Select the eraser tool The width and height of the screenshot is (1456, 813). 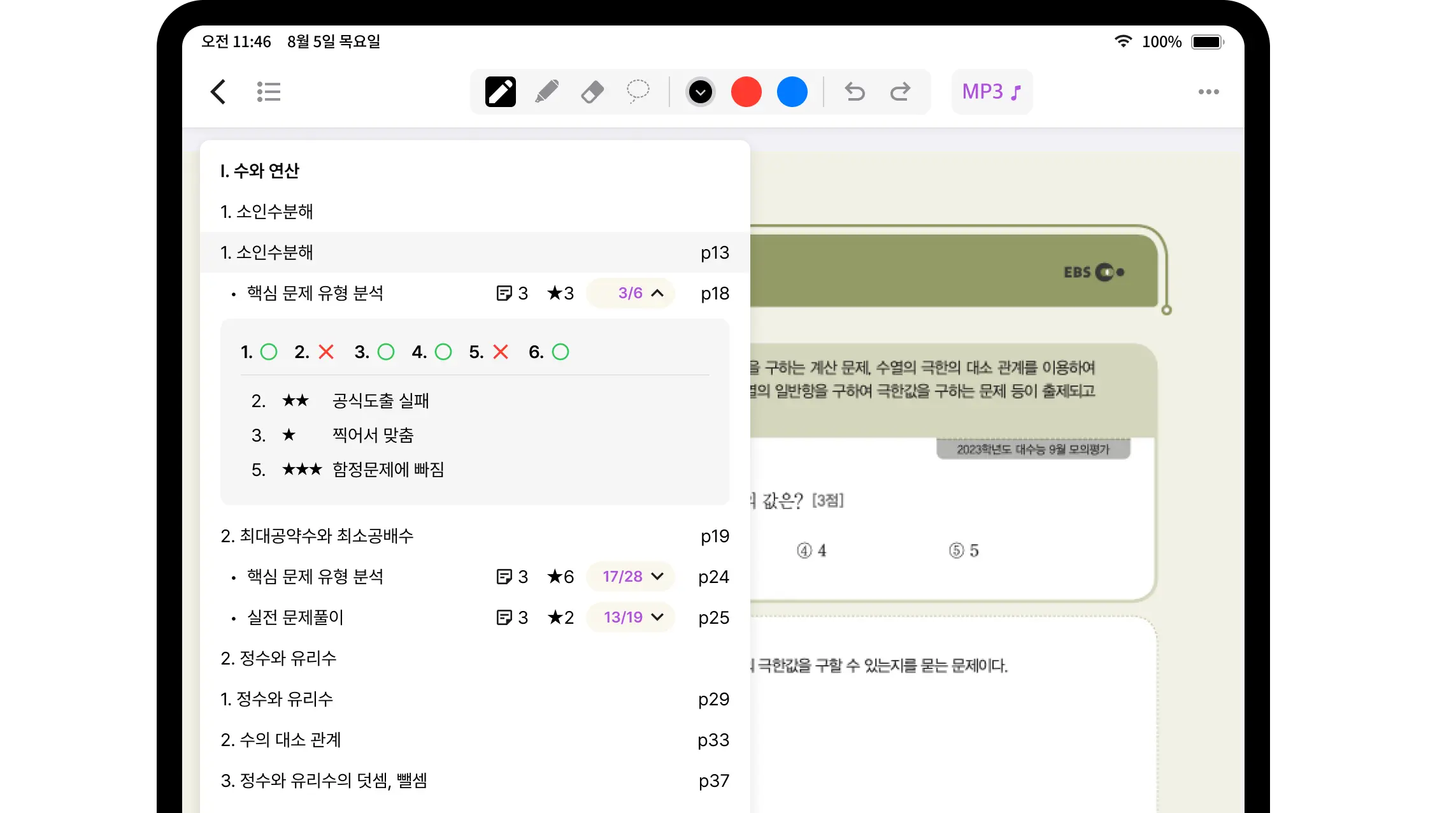click(x=592, y=92)
